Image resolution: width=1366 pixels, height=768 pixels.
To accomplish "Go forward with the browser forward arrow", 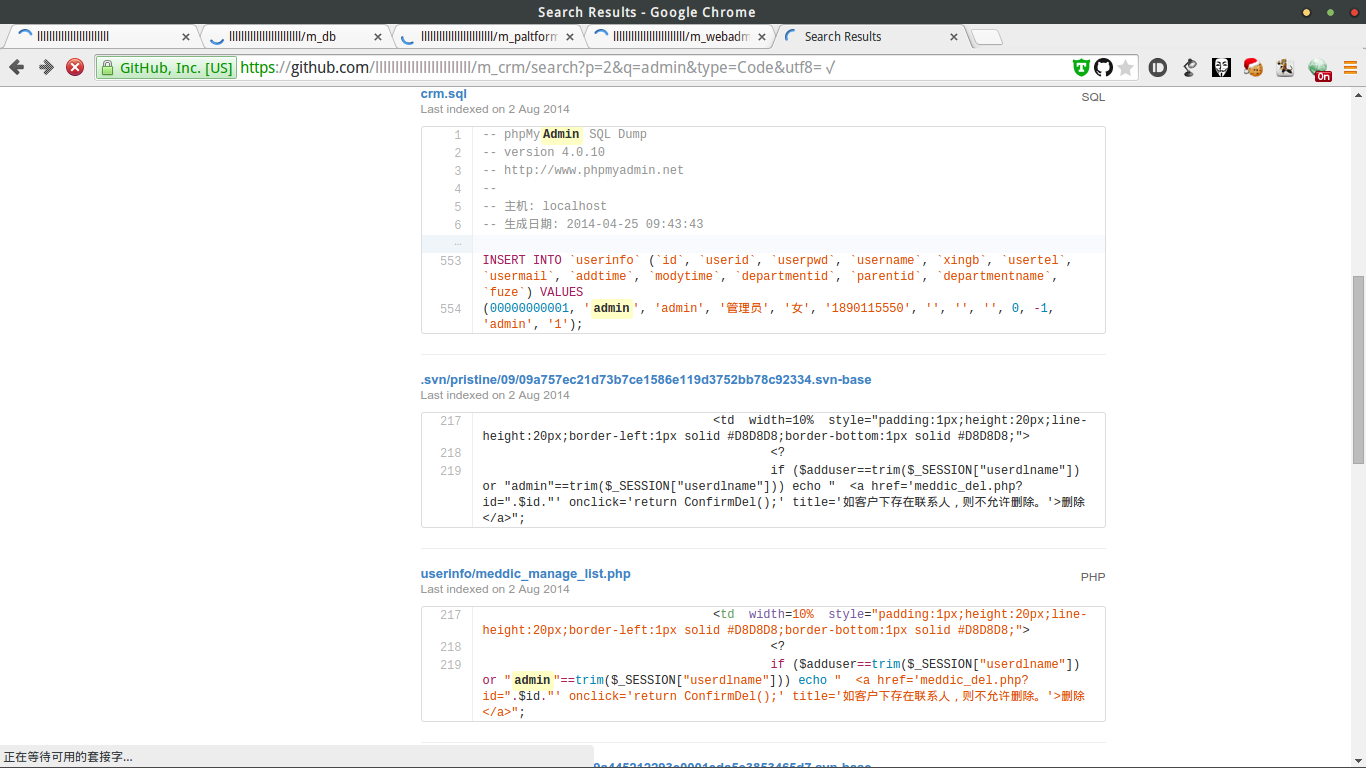I will (46, 67).
